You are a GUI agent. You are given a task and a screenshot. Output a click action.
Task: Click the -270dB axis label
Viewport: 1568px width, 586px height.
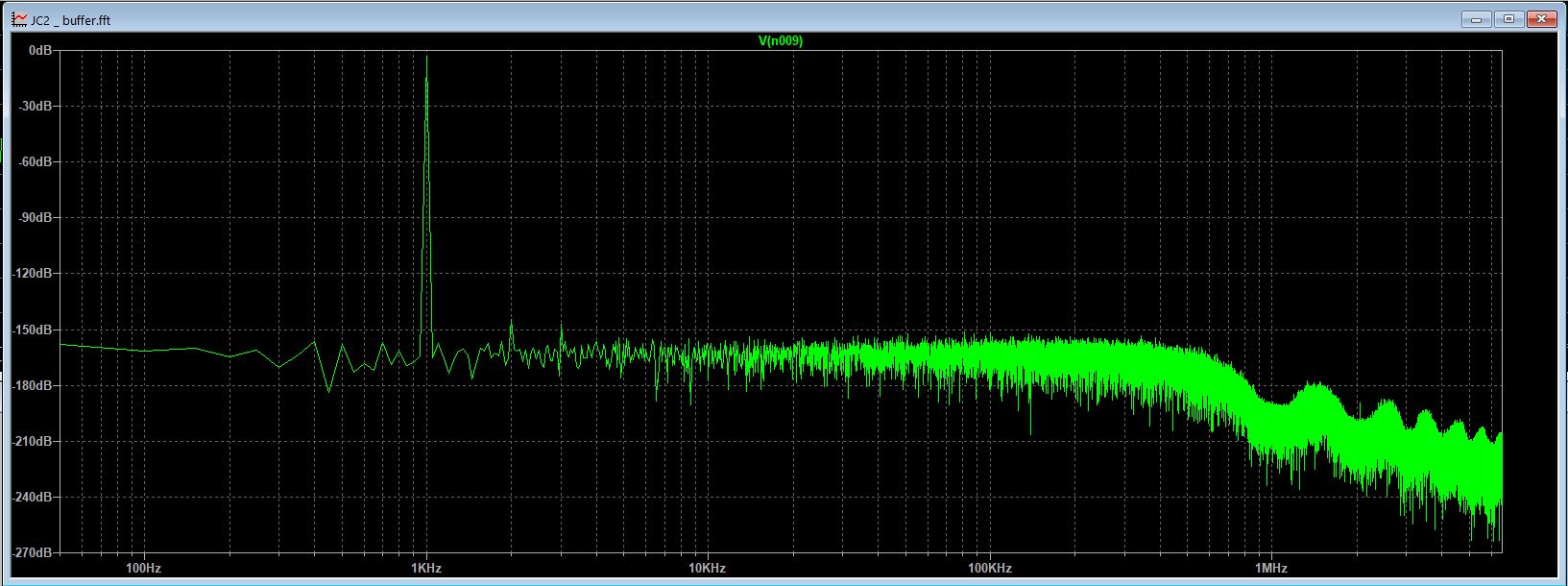point(34,553)
